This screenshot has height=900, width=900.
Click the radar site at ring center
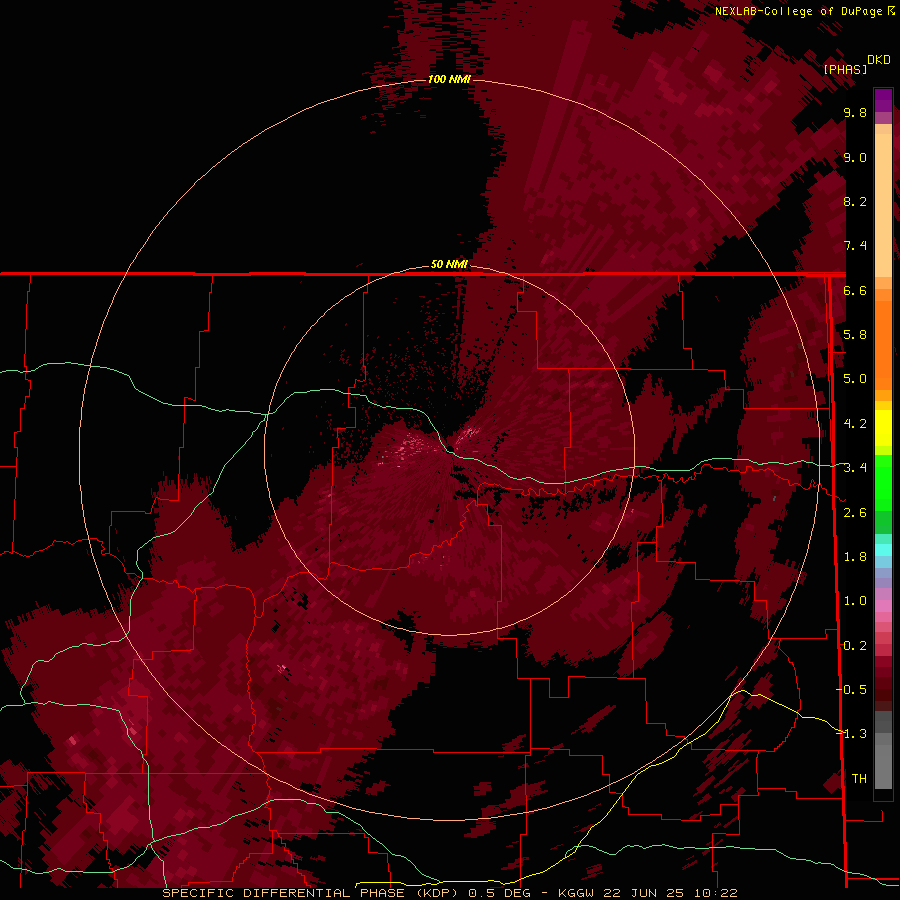(449, 450)
